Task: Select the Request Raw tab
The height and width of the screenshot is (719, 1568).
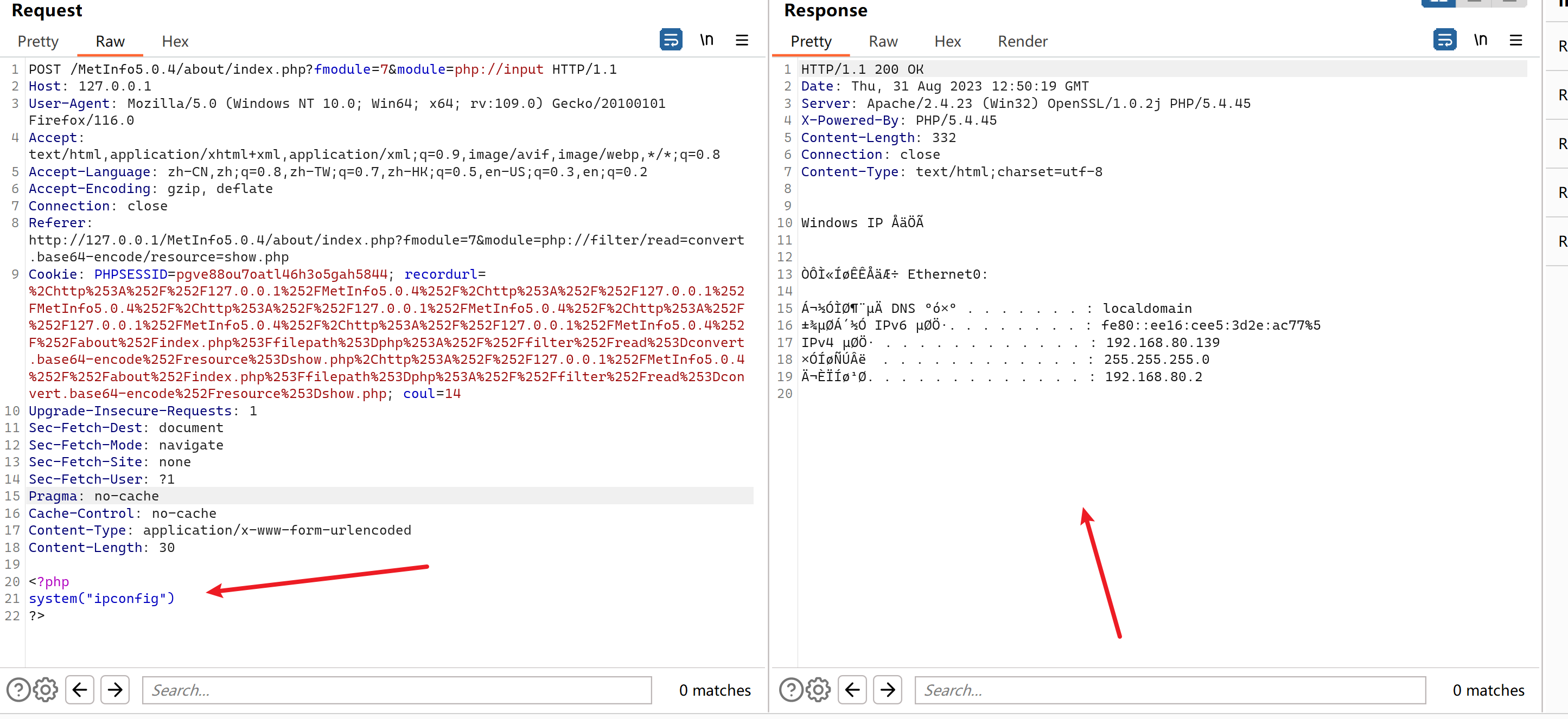Action: pyautogui.click(x=110, y=41)
